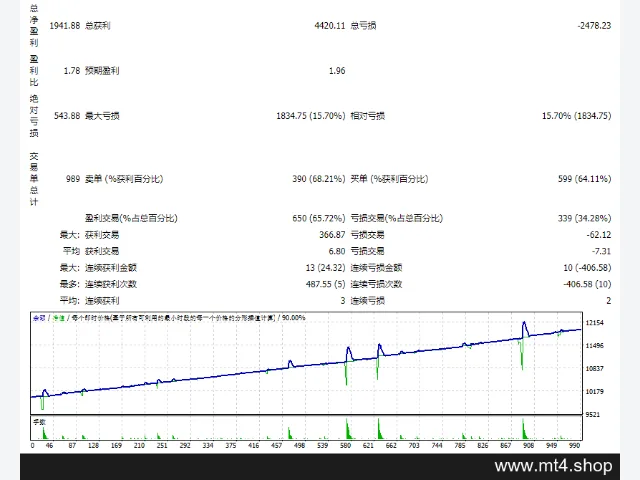This screenshot has width=640, height=480.
Task: Select the 总亏损 label
Action: pyautogui.click(x=363, y=26)
